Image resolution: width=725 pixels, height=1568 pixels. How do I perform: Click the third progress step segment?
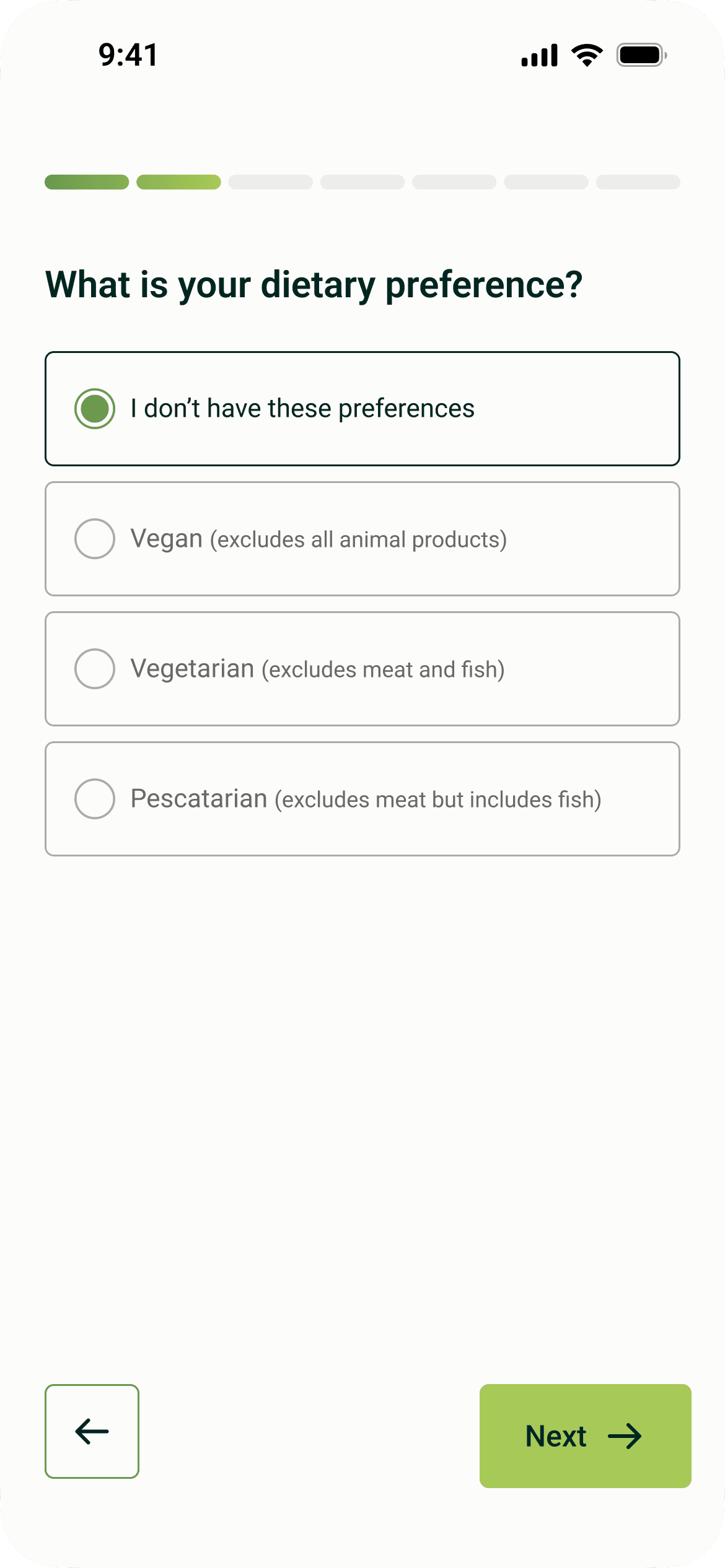[271, 182]
